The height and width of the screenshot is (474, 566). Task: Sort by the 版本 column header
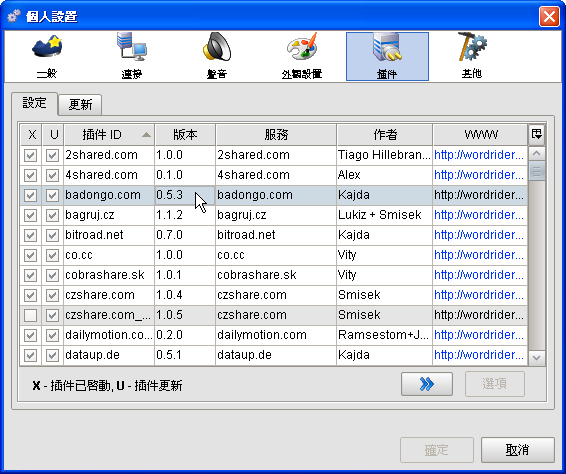click(185, 135)
